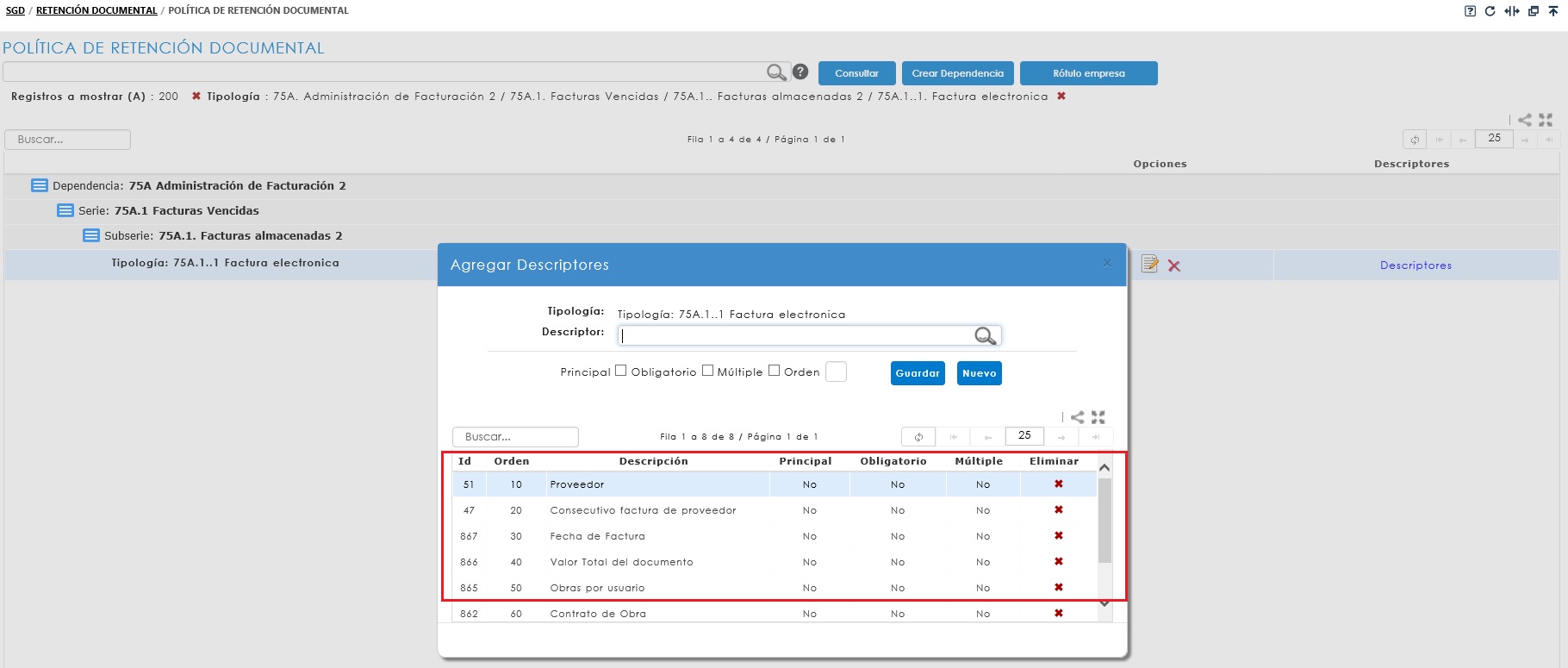Expand main grid to fullscreen icon
This screenshot has width=1568, height=668.
click(x=1546, y=120)
